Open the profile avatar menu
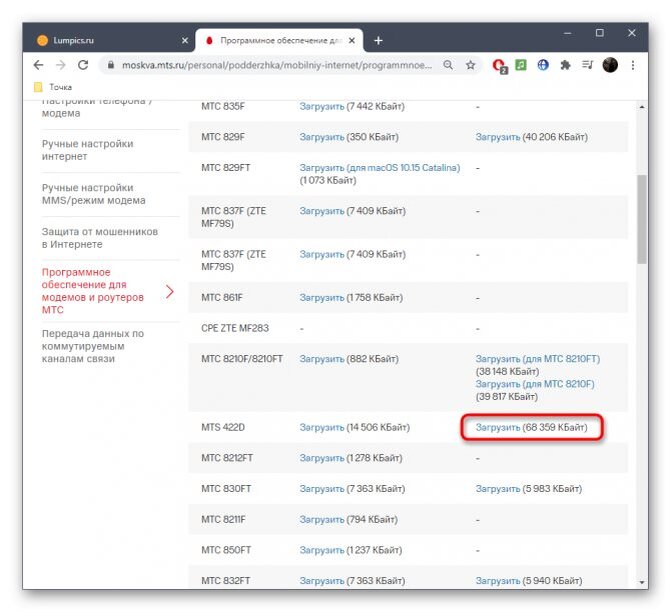This screenshot has height=612, width=671. click(x=610, y=65)
